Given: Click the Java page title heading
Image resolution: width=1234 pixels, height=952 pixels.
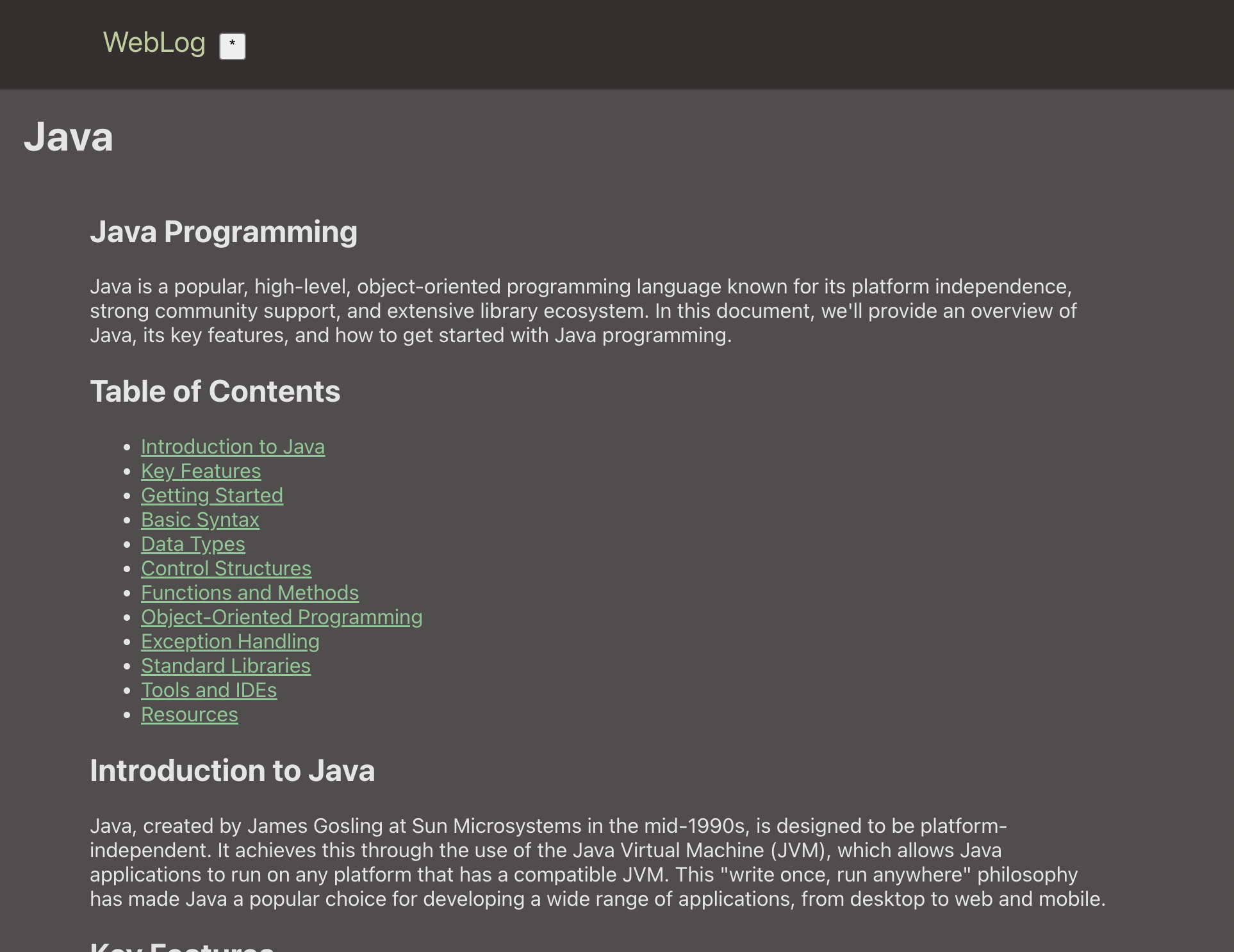Looking at the screenshot, I should pos(69,137).
